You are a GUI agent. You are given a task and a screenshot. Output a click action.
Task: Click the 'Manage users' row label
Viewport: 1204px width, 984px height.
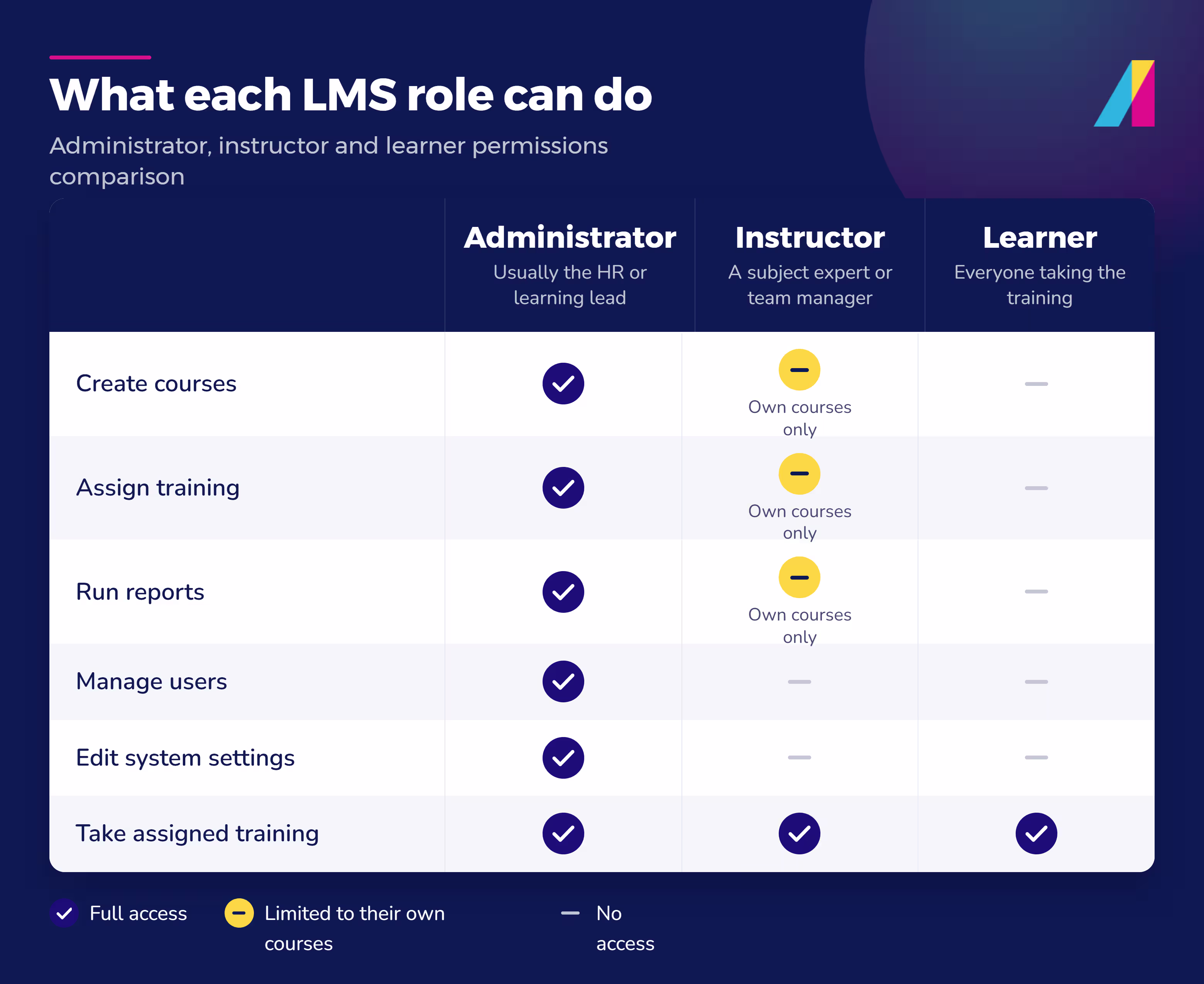point(151,682)
